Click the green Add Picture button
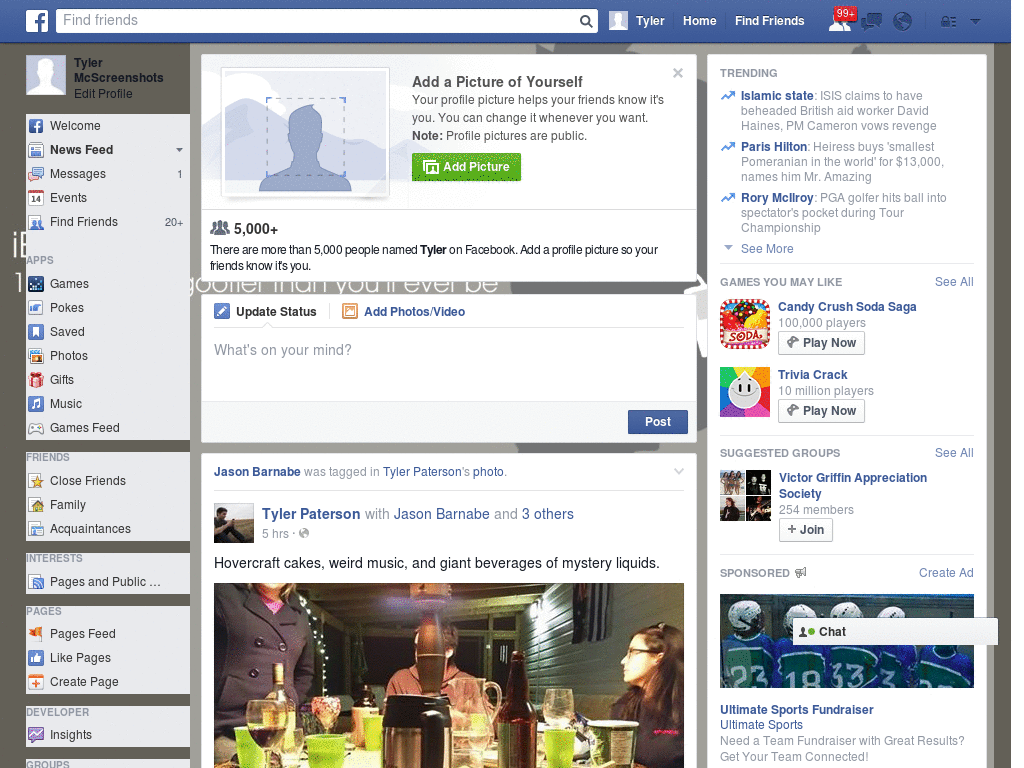This screenshot has height=768, width=1024. click(466, 167)
